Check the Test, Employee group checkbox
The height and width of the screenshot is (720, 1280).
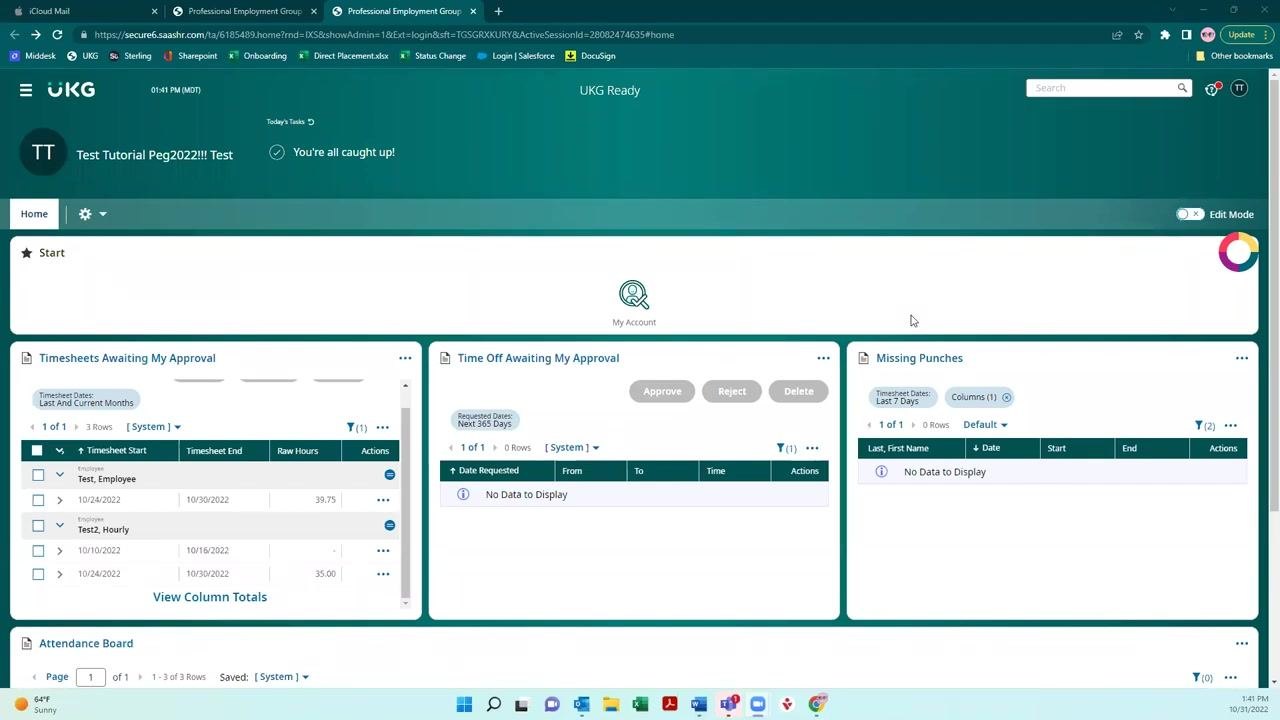pyautogui.click(x=38, y=475)
